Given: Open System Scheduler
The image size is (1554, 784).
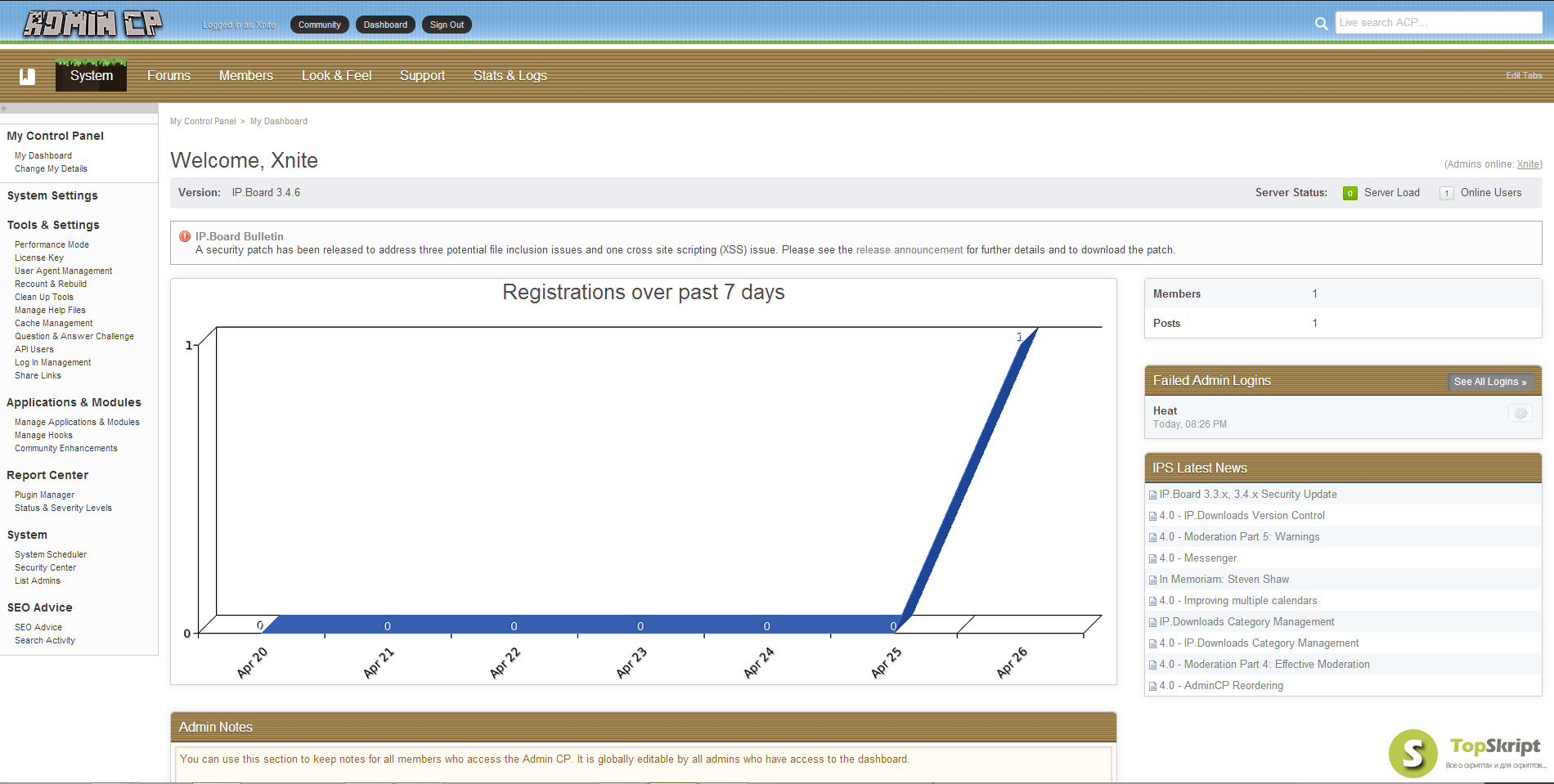Looking at the screenshot, I should coord(51,554).
